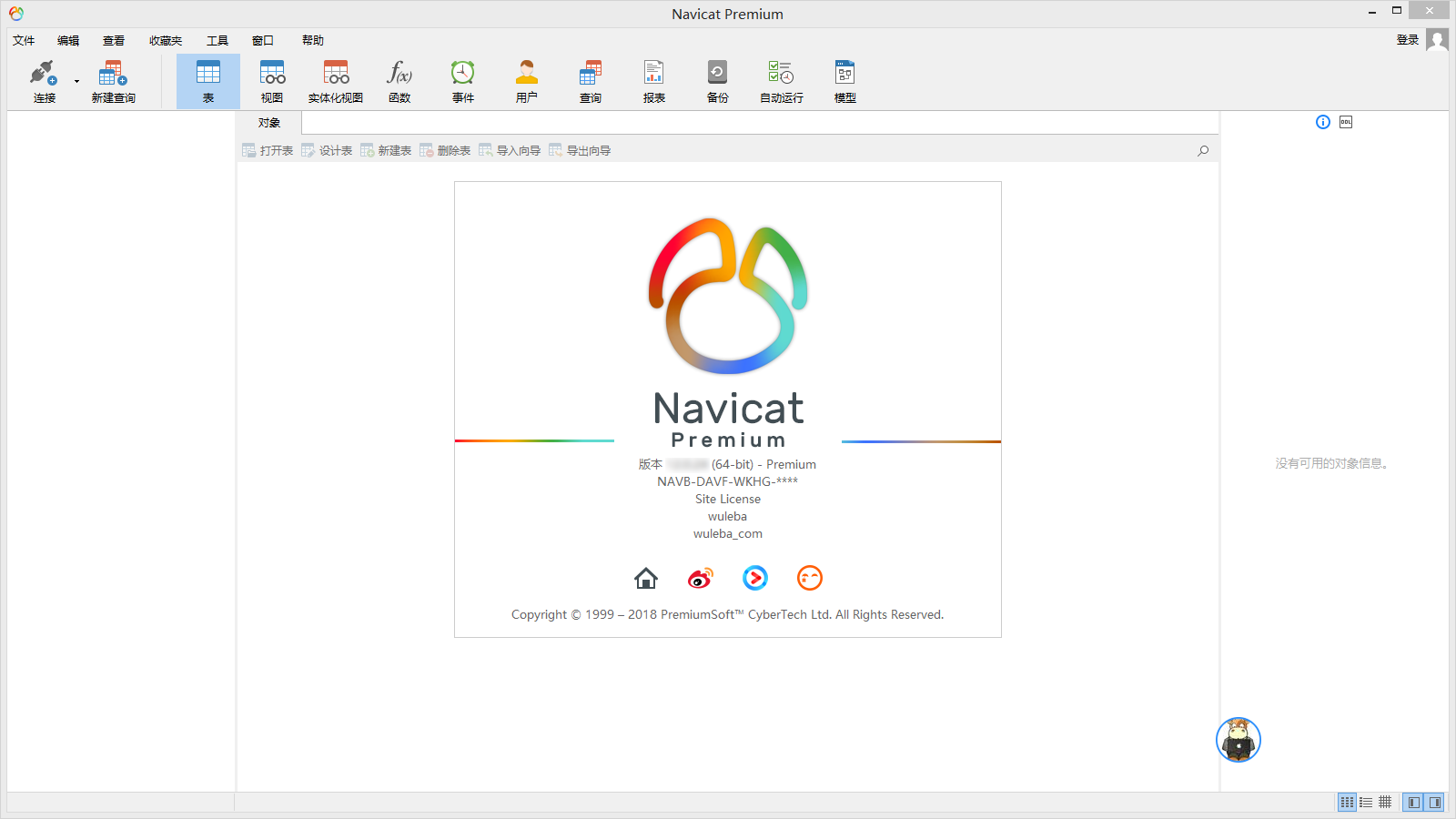Click Export Wizard (导出向导) button
The image size is (1456, 819).
[580, 150]
